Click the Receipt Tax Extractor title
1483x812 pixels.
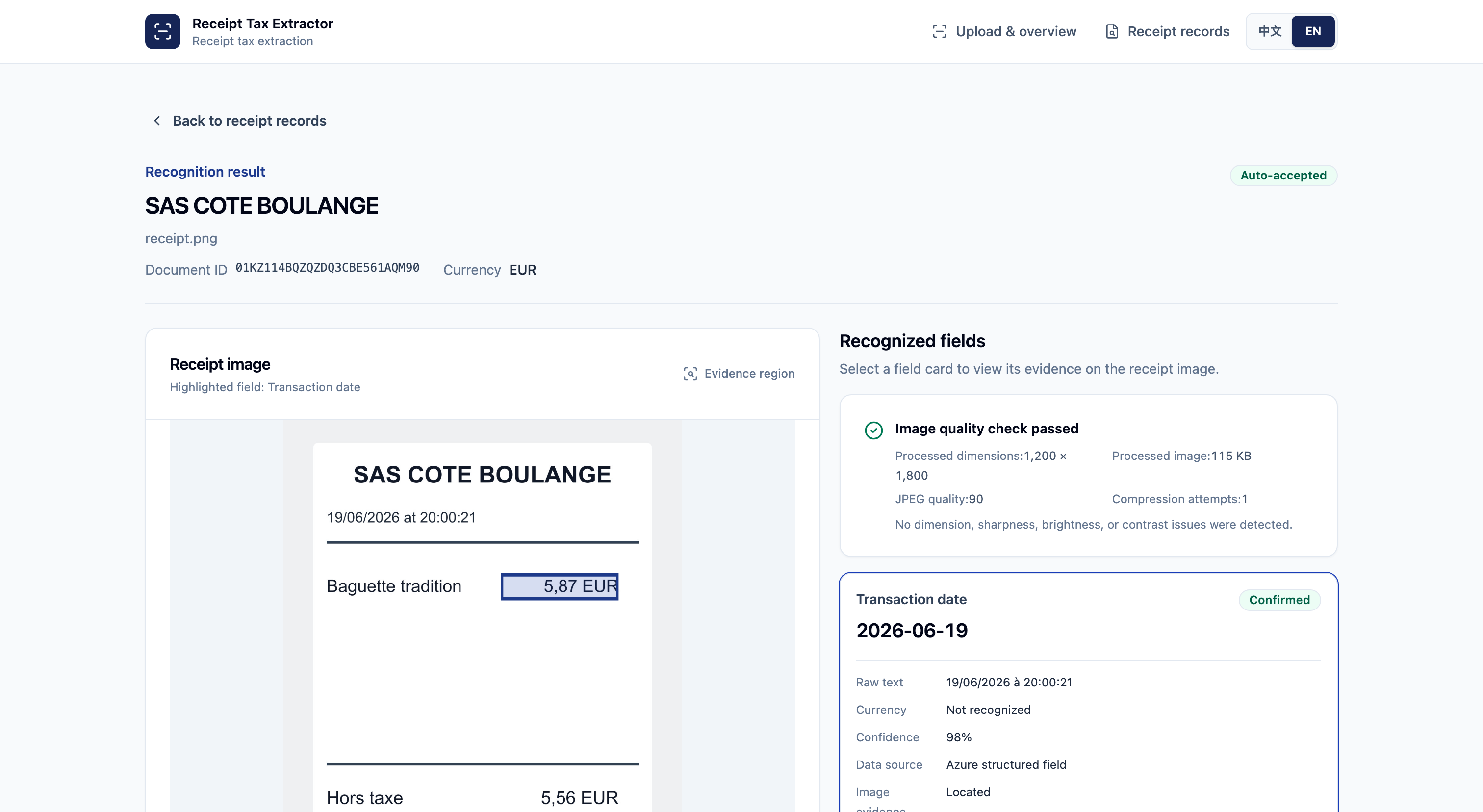pos(262,24)
